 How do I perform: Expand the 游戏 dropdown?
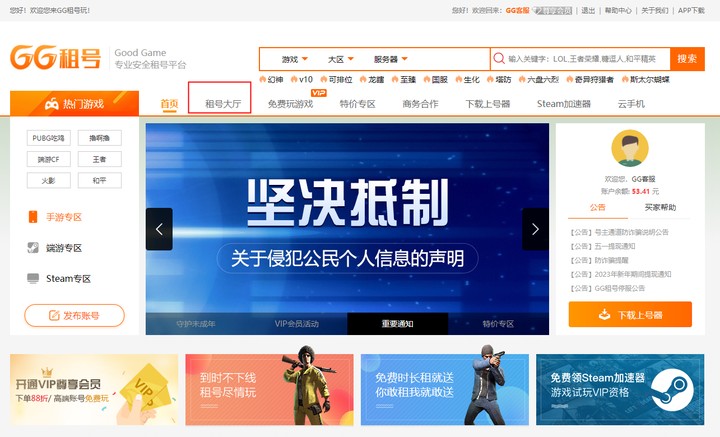pos(294,59)
